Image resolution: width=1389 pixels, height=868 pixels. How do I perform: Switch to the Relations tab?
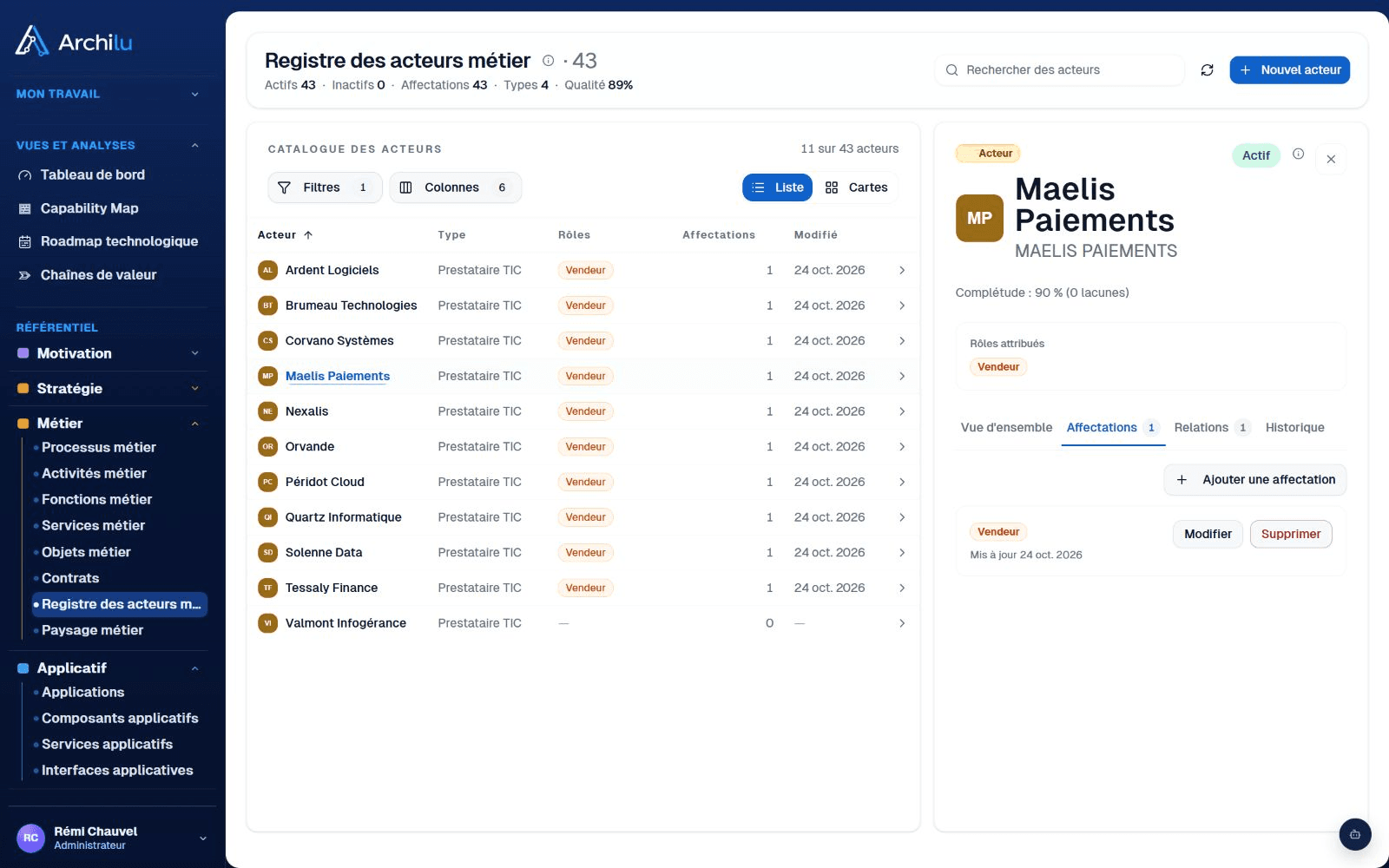click(x=1211, y=427)
